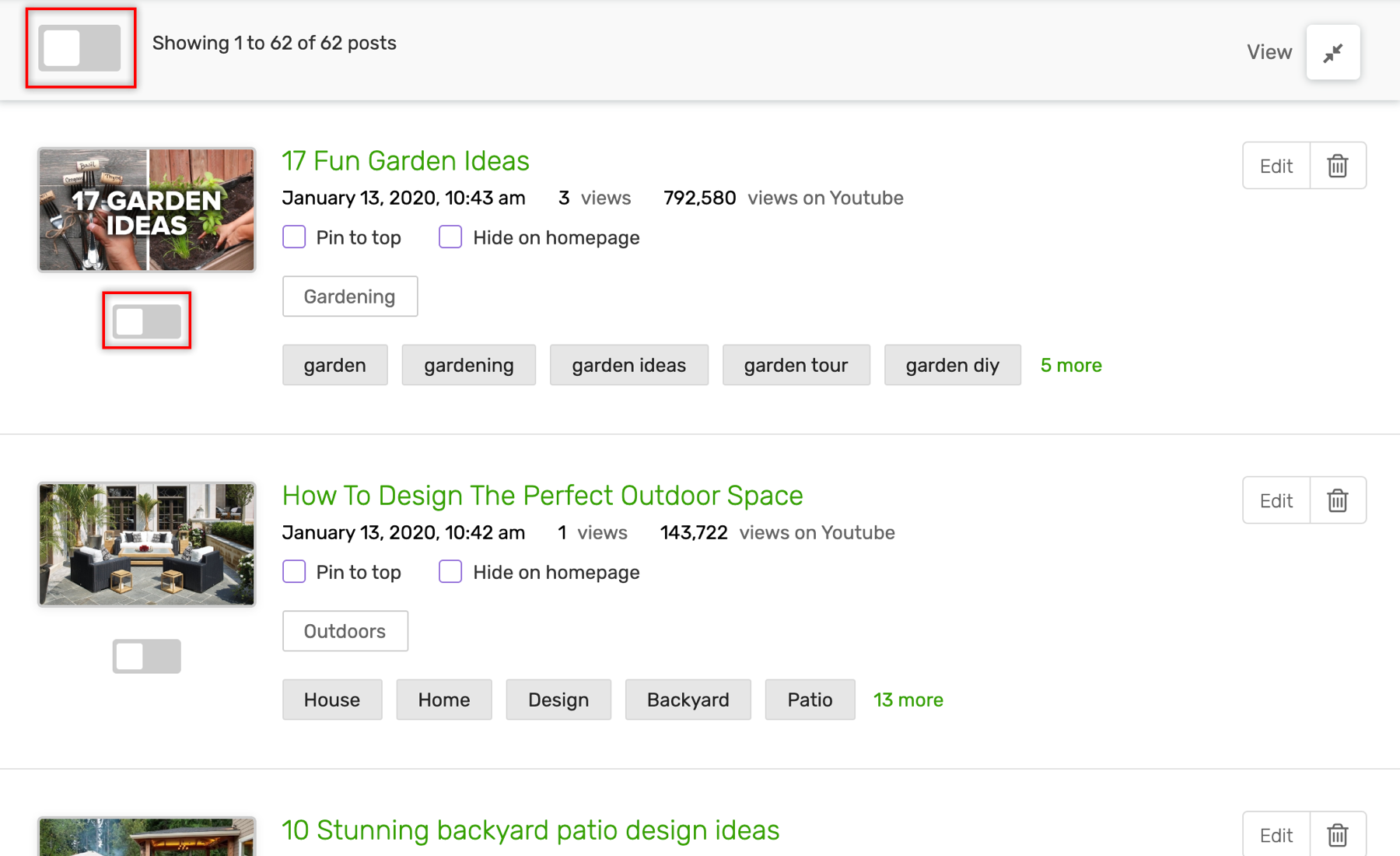Click the 'Showing 1 to 62 of 62 posts' text

275,43
